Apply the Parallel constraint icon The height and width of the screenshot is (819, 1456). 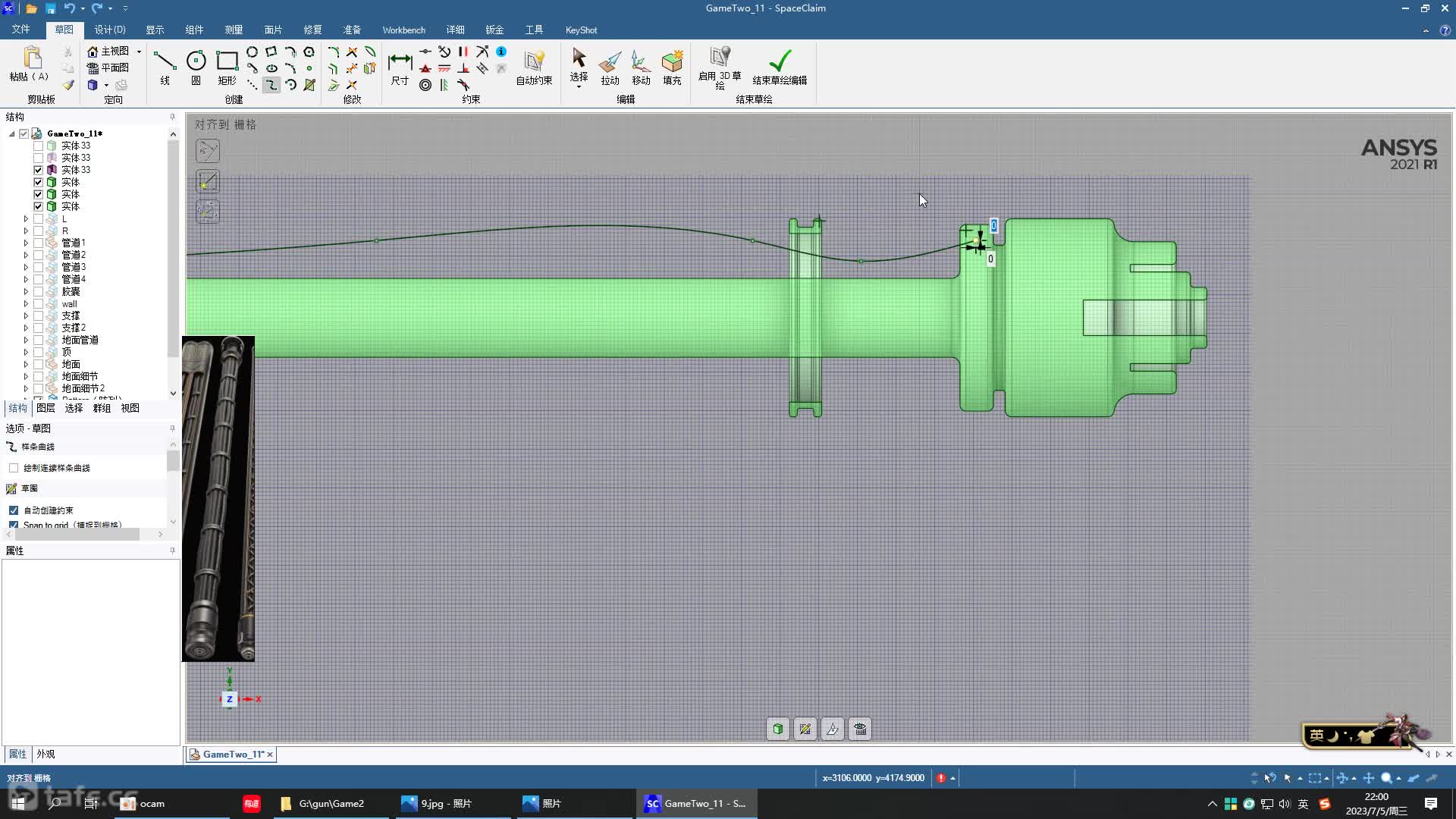click(x=463, y=52)
